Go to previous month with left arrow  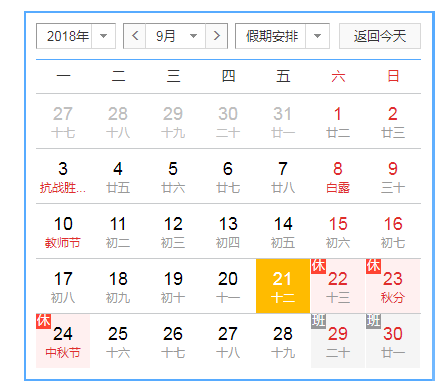tap(135, 36)
